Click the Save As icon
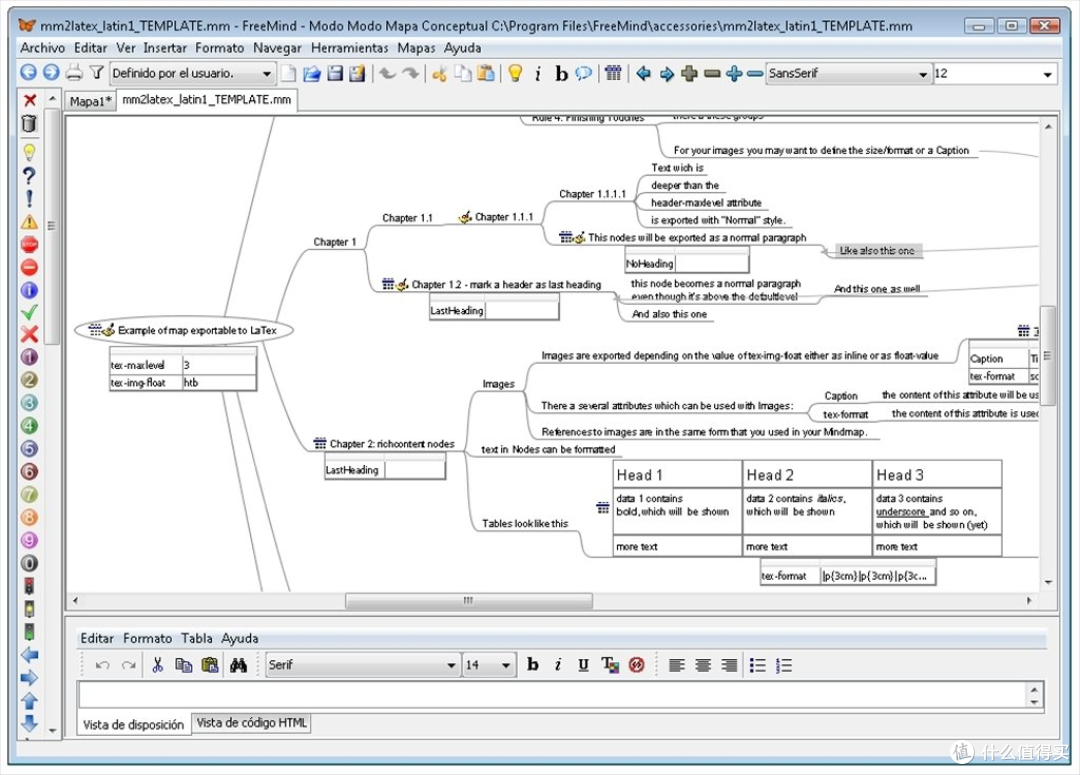This screenshot has width=1080, height=775. [357, 73]
